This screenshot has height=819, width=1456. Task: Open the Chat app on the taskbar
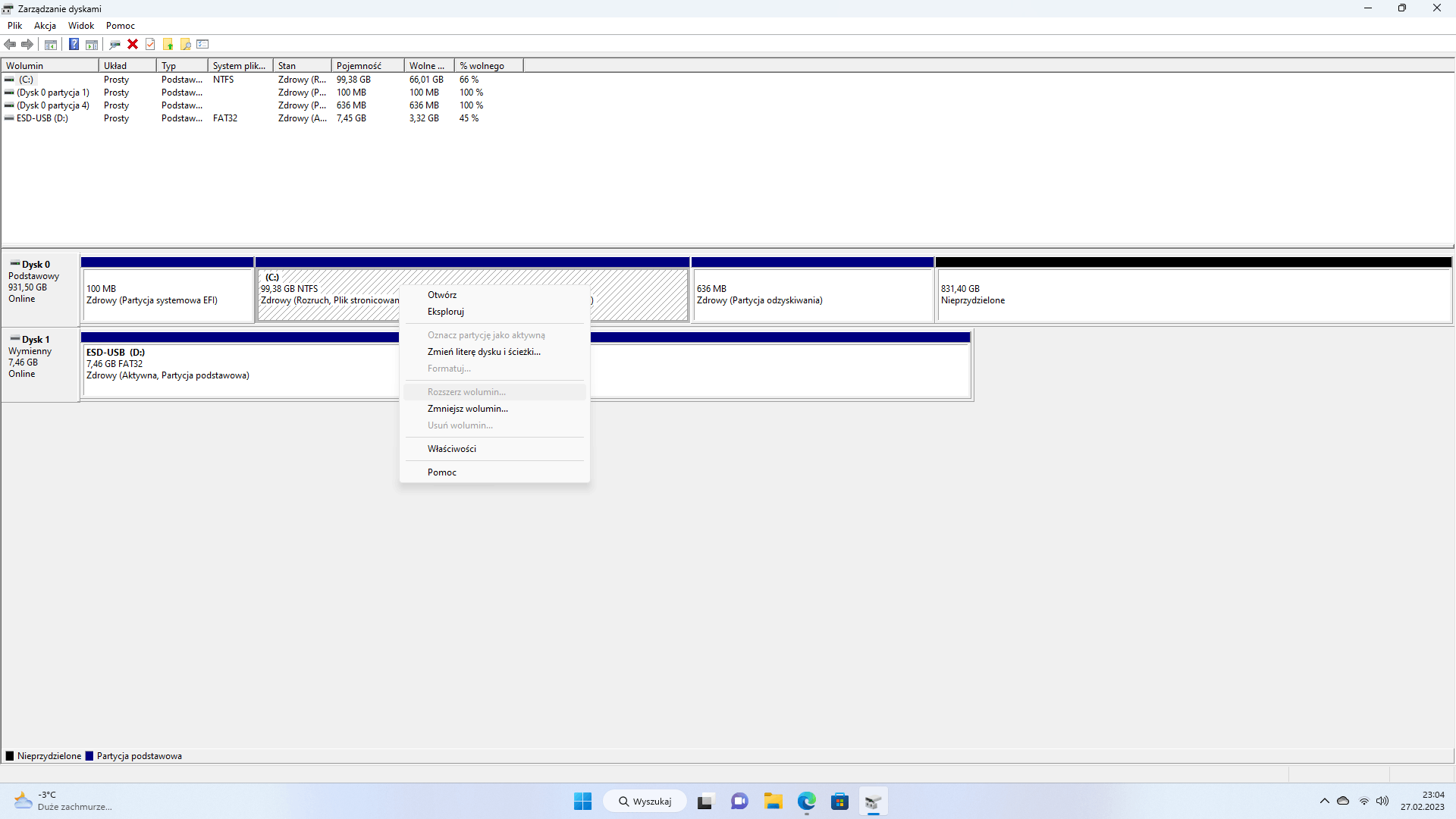pos(739,802)
